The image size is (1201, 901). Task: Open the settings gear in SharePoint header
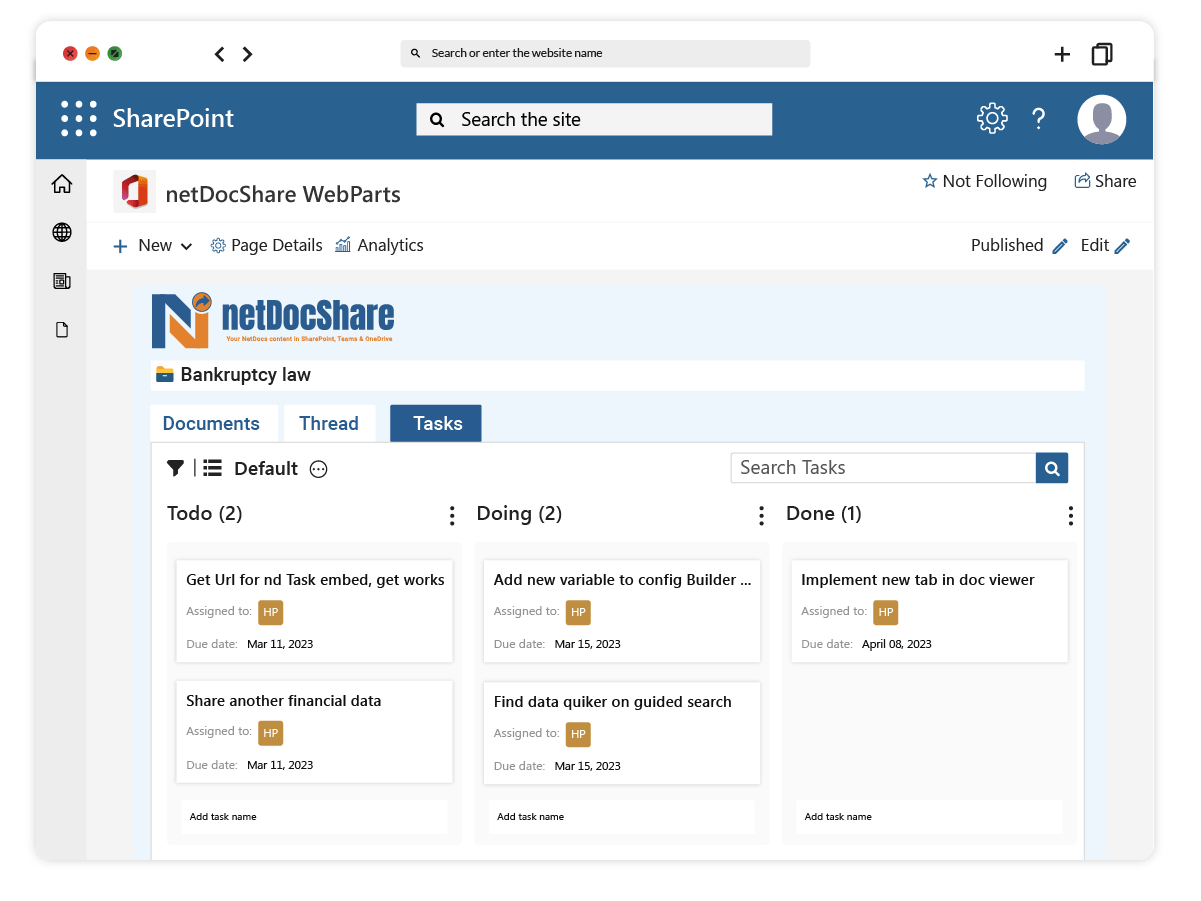992,118
